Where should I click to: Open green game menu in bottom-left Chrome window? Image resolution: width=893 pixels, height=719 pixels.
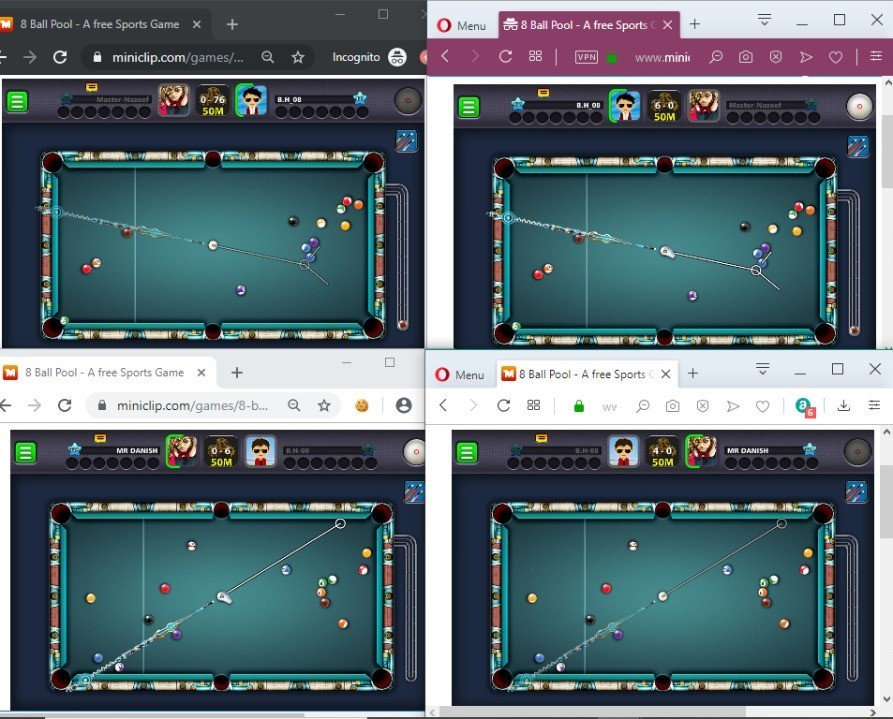[26, 452]
